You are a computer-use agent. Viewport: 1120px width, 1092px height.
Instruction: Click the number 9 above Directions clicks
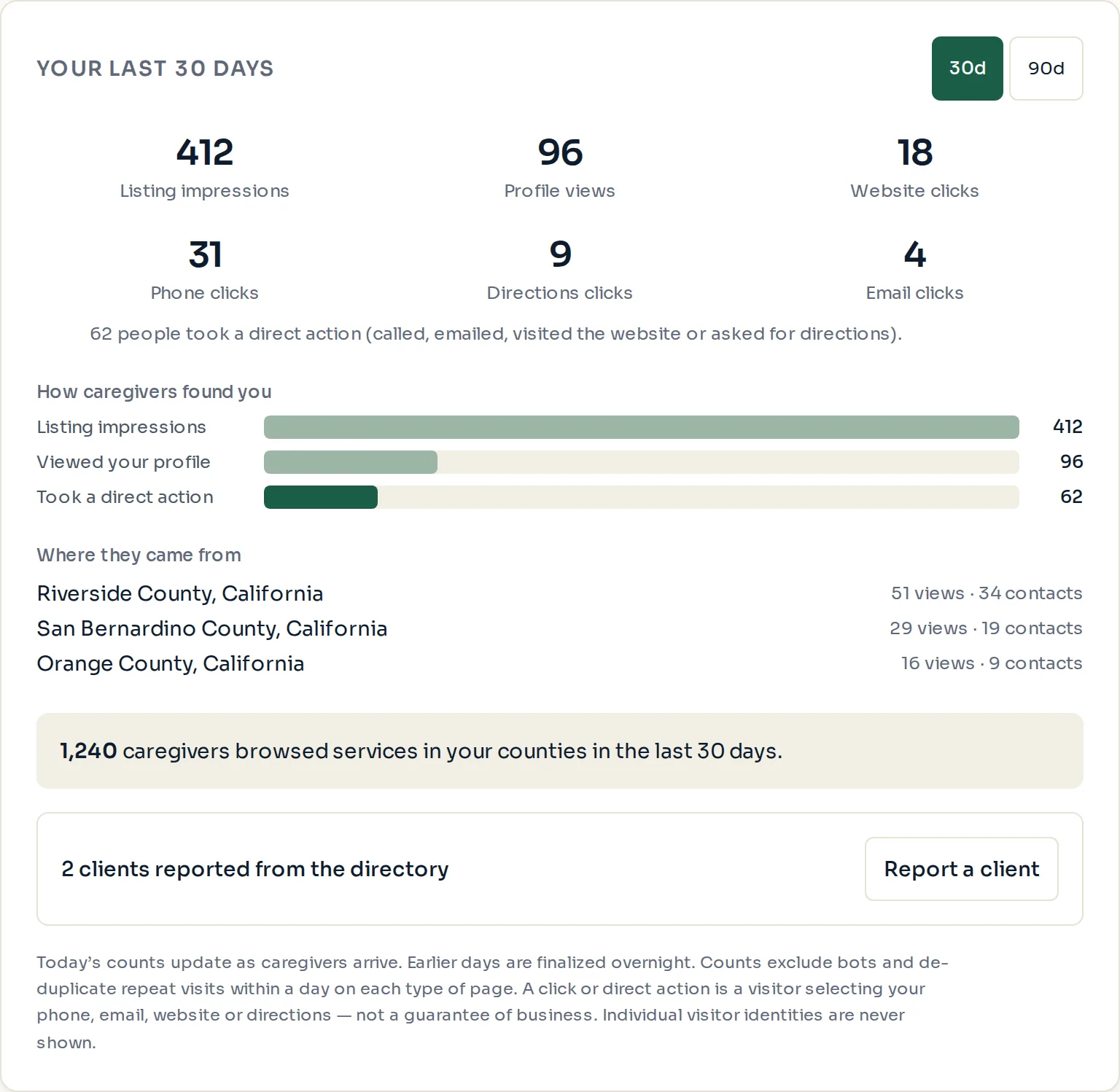[560, 254]
